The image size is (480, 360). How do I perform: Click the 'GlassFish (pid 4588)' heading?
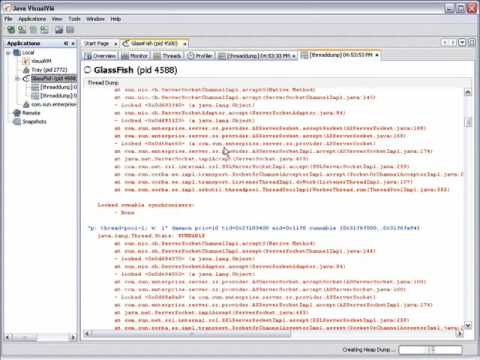135,70
